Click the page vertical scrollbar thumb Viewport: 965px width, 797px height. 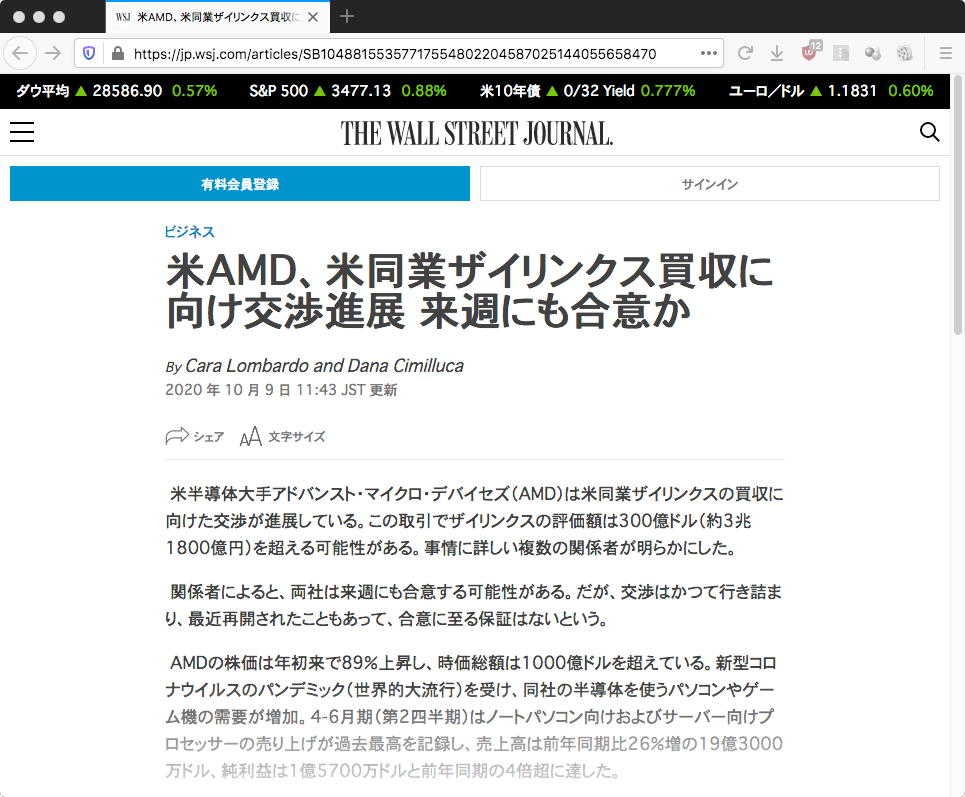pos(957,206)
